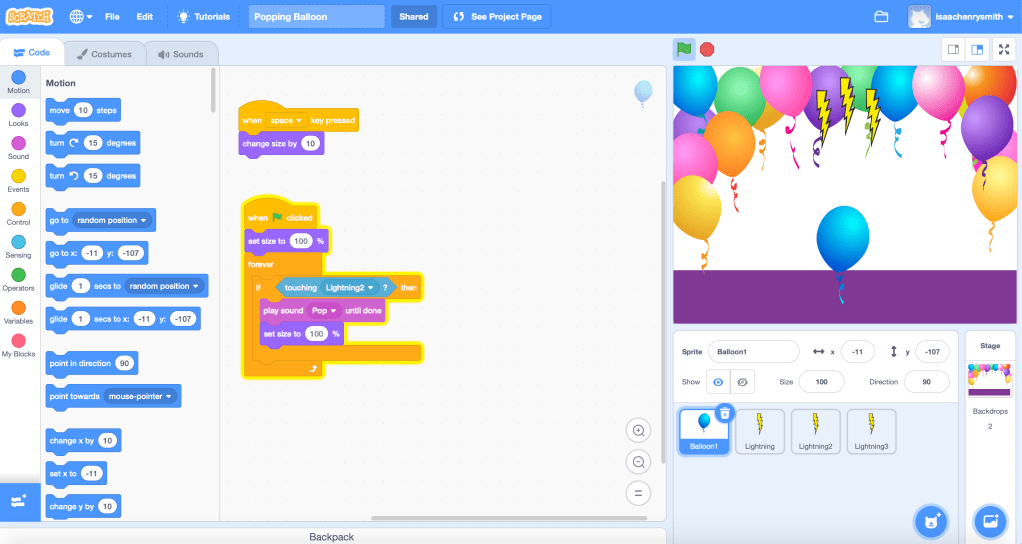Click the green flag to start project

pyautogui.click(x=684, y=49)
